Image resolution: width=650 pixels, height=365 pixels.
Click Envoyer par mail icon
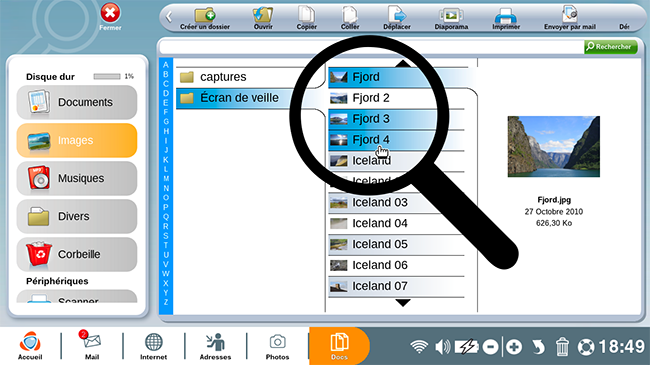tap(570, 15)
